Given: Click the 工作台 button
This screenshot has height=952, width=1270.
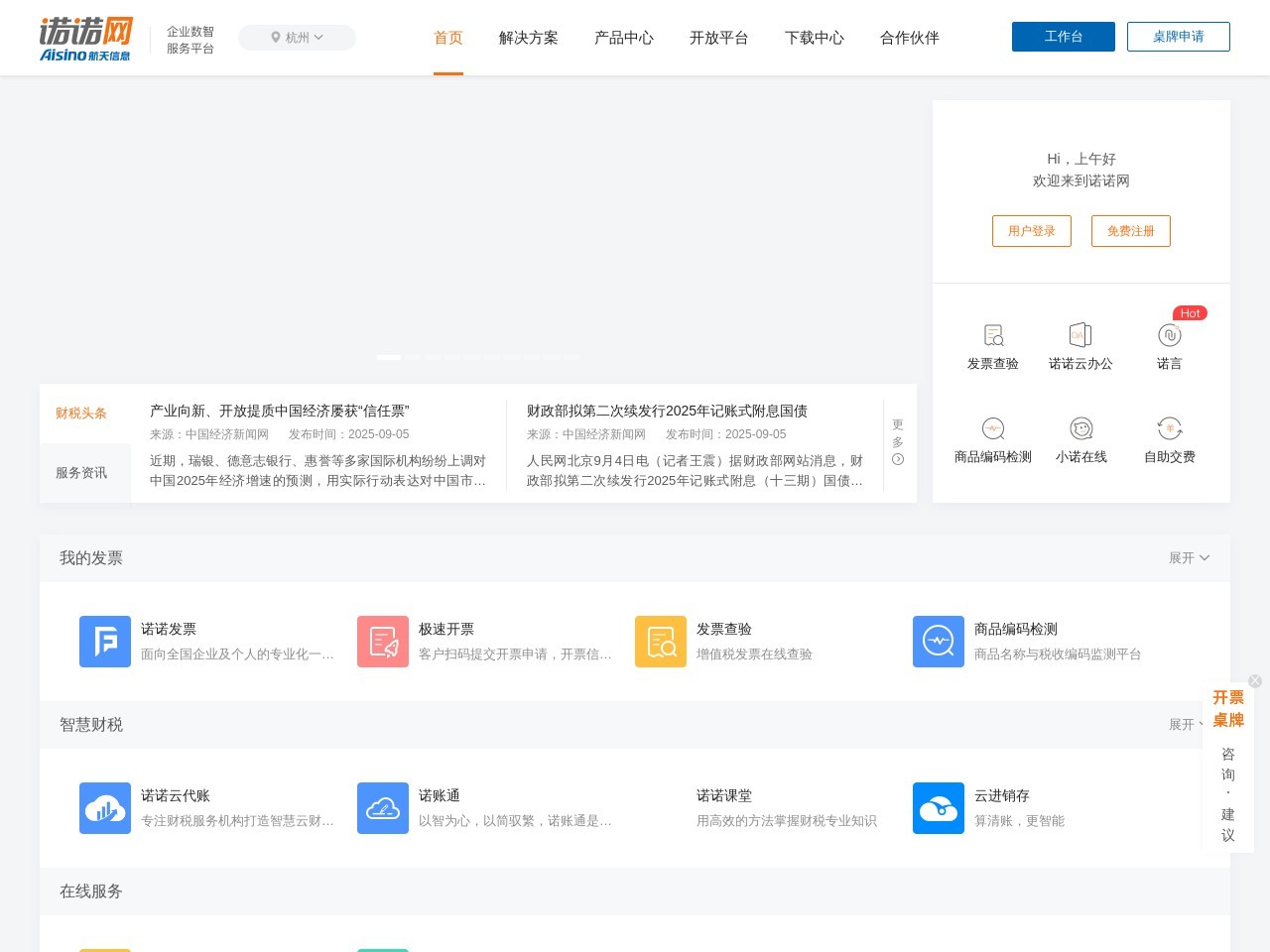Looking at the screenshot, I should 1064,37.
